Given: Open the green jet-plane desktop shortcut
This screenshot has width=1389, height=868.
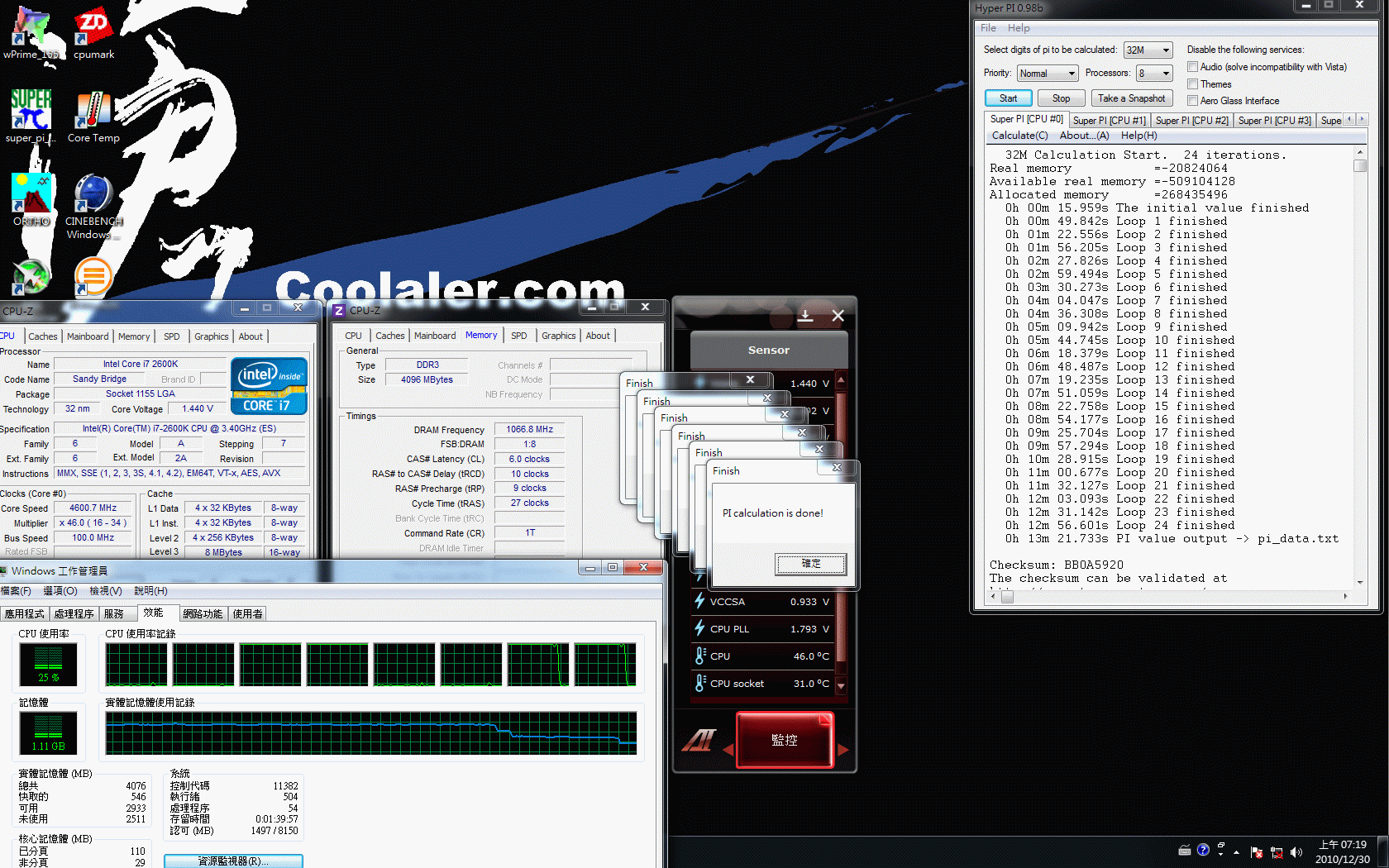Looking at the screenshot, I should (31, 277).
